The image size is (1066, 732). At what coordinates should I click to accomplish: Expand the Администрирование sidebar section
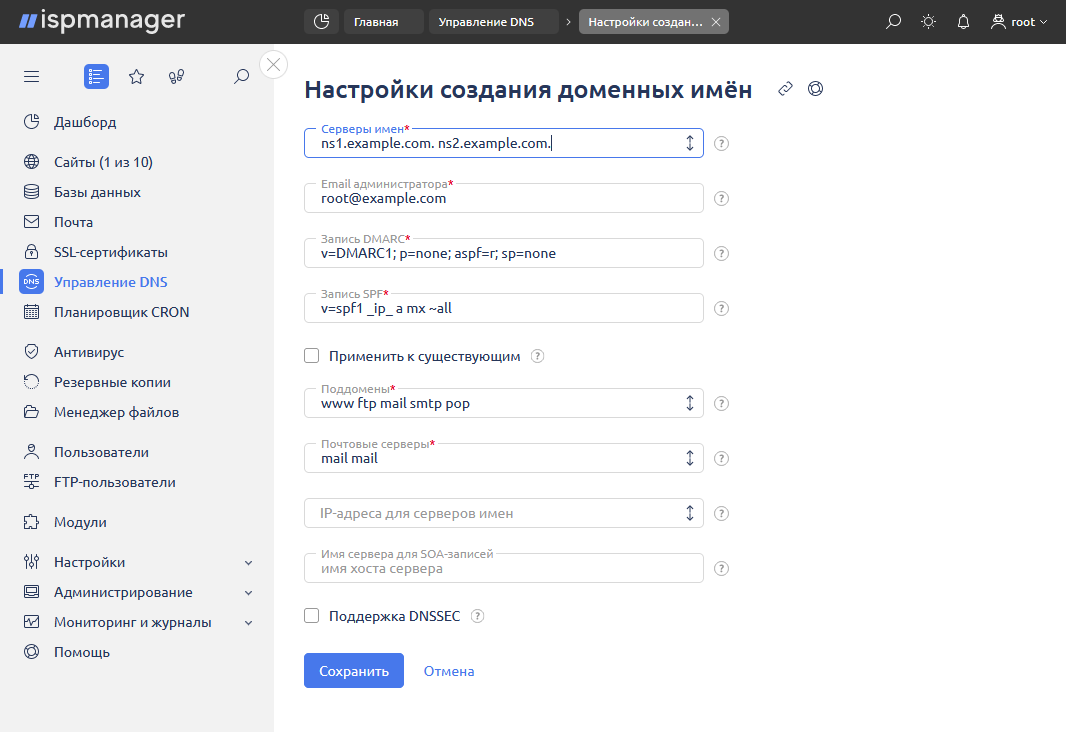click(x=248, y=592)
